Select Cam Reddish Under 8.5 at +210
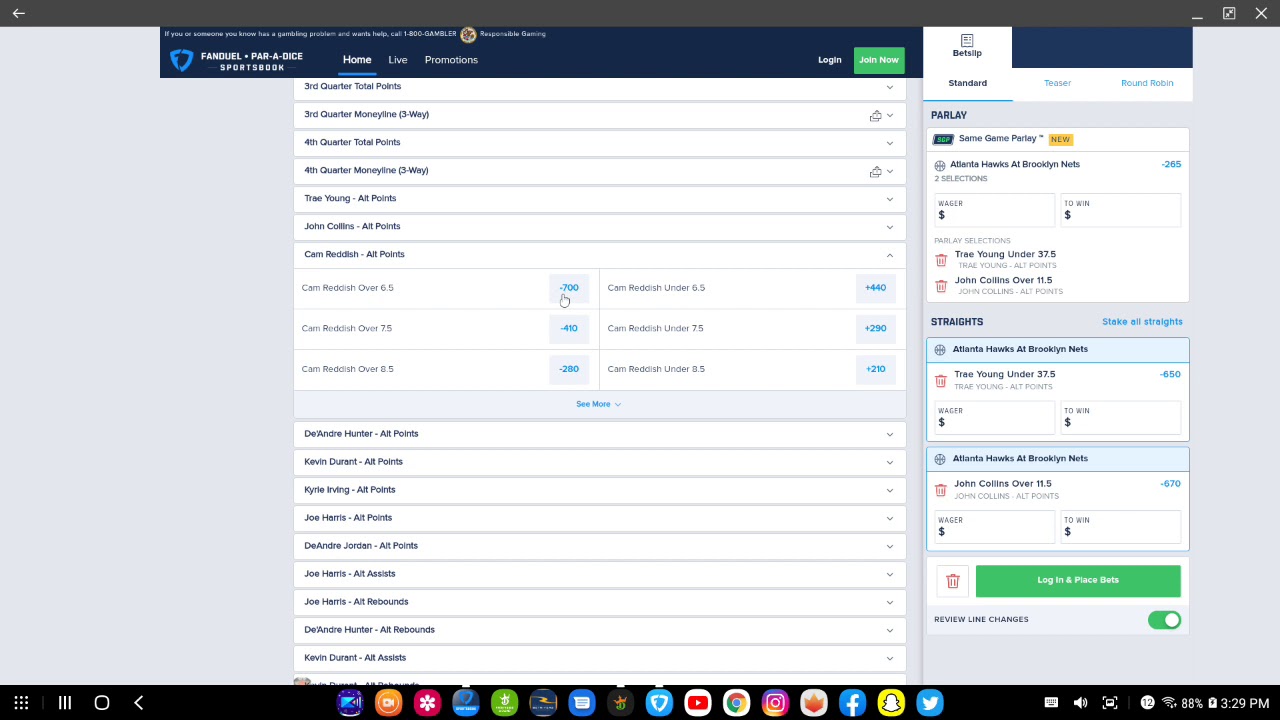Screen dimensions: 1280x720 click(x=875, y=369)
